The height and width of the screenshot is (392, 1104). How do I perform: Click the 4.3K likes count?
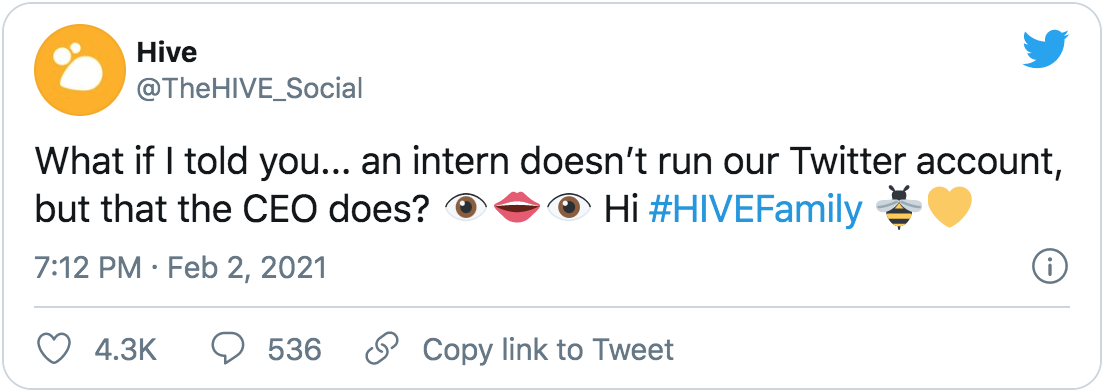125,350
